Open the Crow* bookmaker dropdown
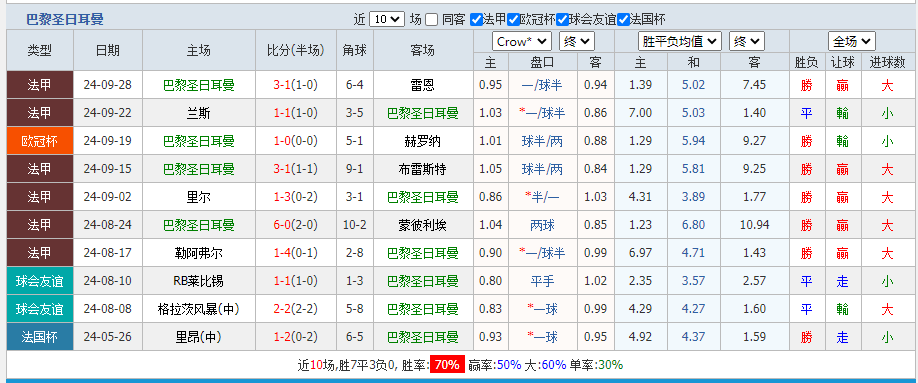The height and width of the screenshot is (383, 918). [x=522, y=42]
